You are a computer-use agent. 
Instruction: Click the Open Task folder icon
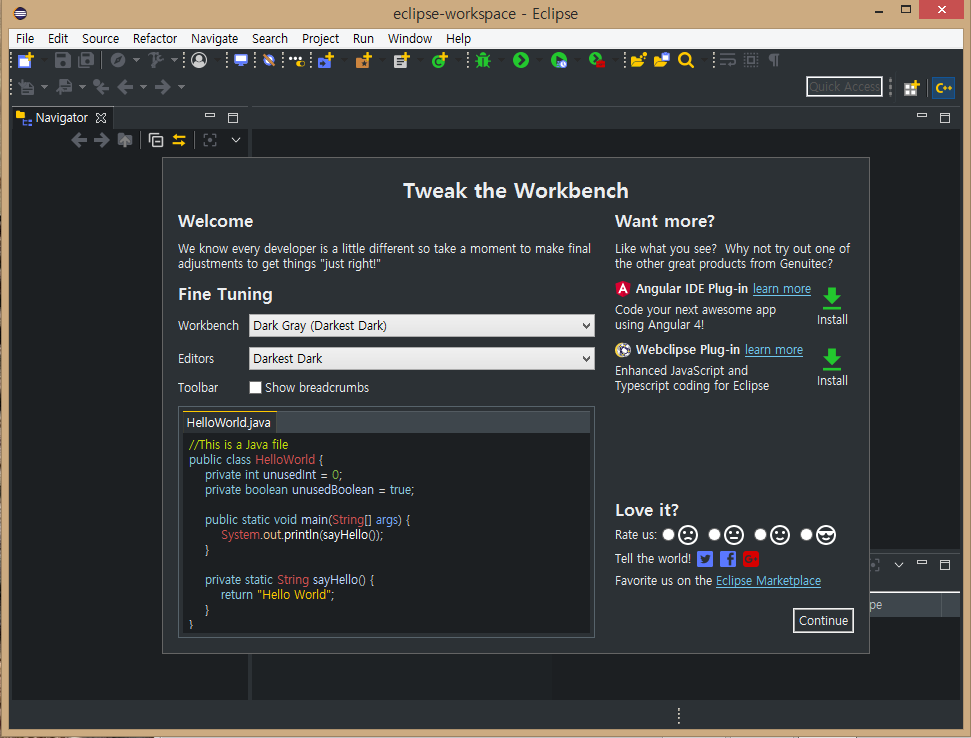[x=661, y=60]
